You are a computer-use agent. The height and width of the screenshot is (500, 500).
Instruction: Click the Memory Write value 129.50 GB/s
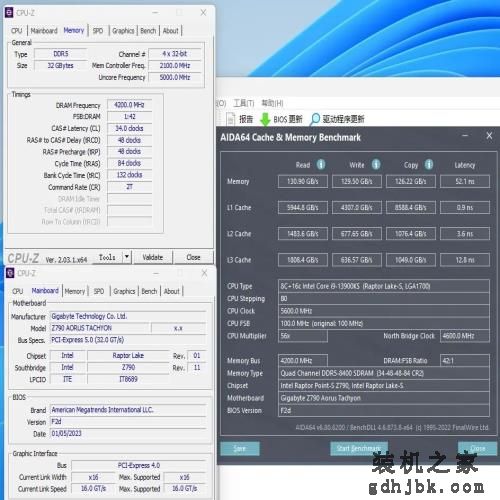coord(357,181)
